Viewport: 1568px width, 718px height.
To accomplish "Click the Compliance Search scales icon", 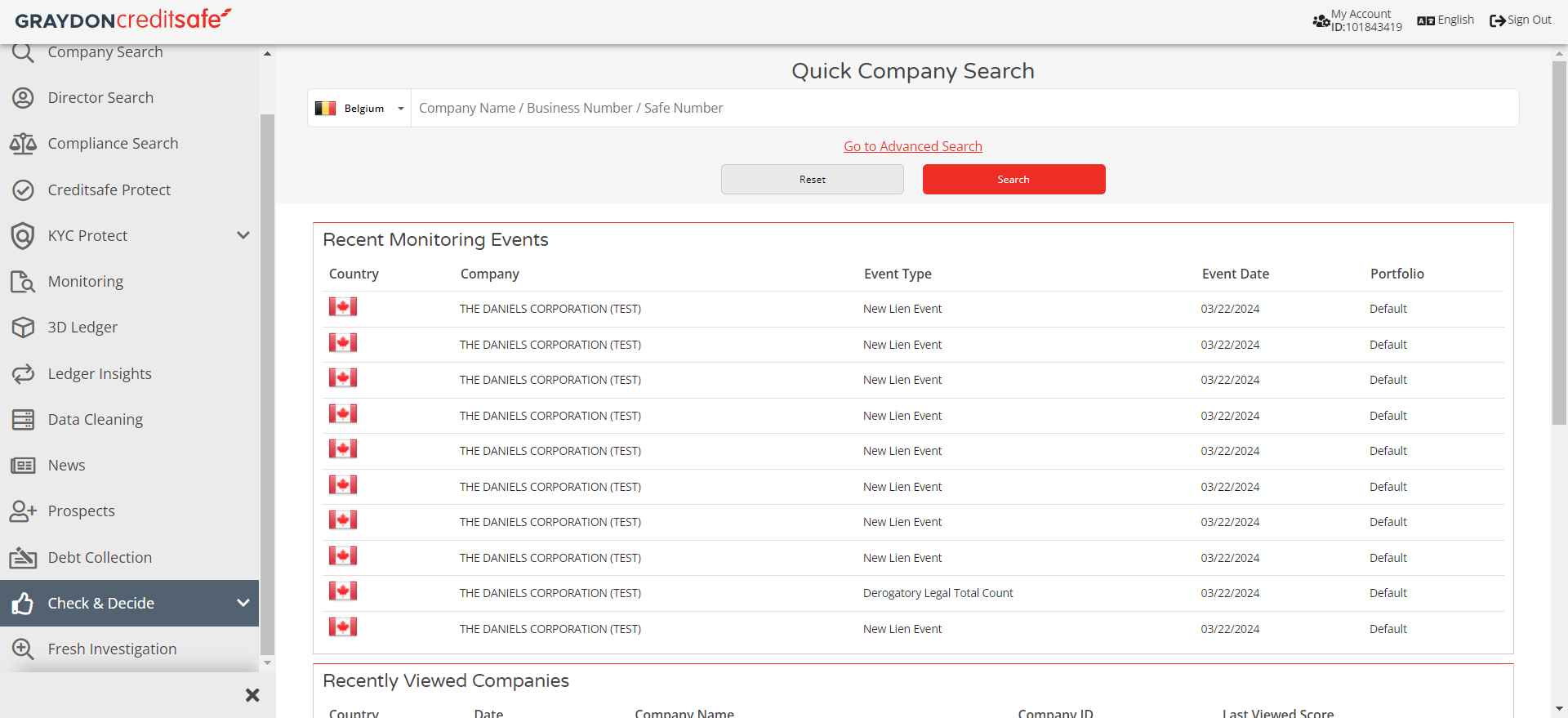I will pyautogui.click(x=23, y=144).
